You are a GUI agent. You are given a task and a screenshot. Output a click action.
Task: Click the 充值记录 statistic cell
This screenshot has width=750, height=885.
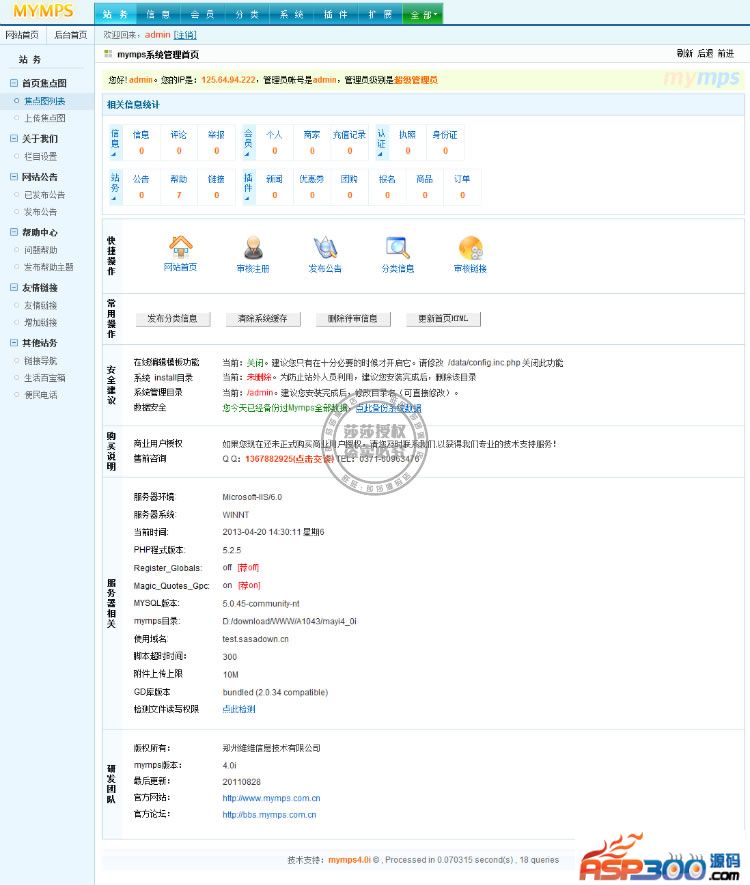(x=349, y=142)
